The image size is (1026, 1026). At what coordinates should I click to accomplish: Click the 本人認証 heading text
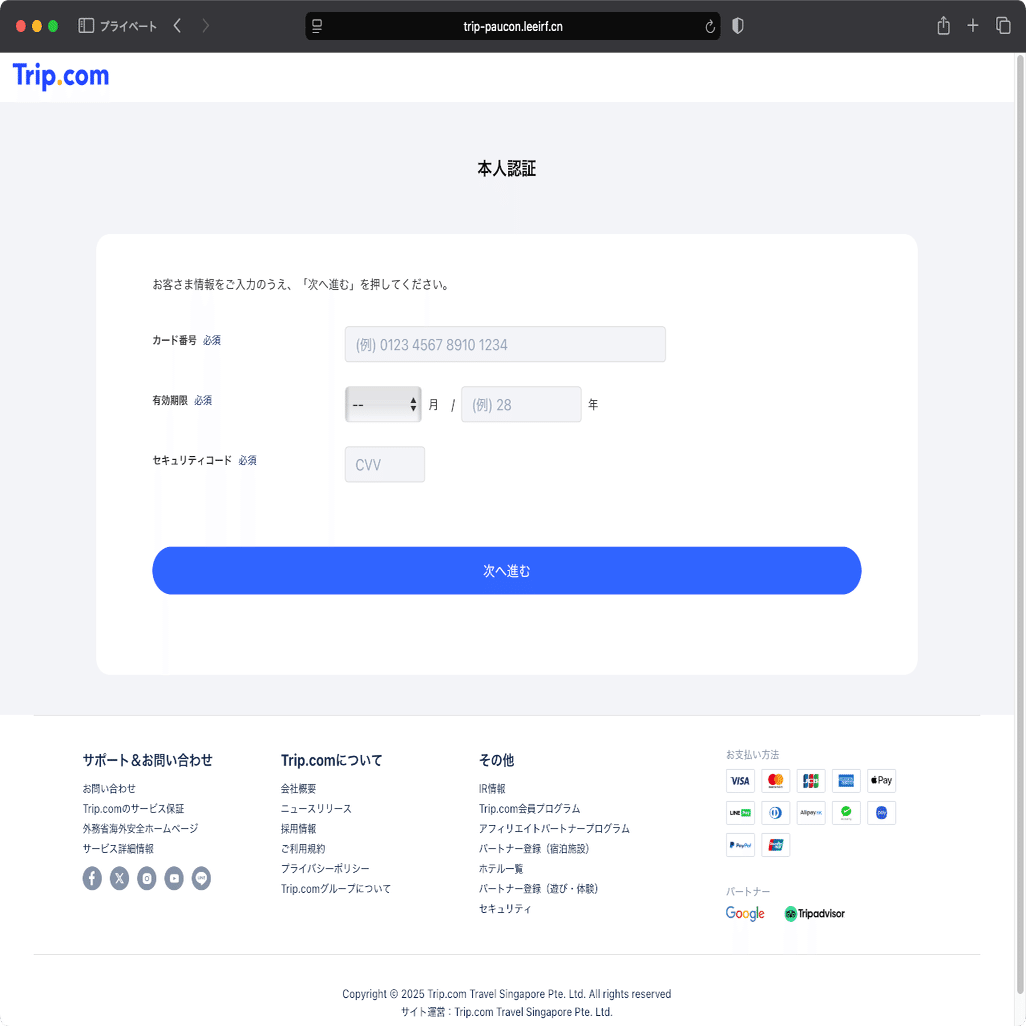(506, 169)
